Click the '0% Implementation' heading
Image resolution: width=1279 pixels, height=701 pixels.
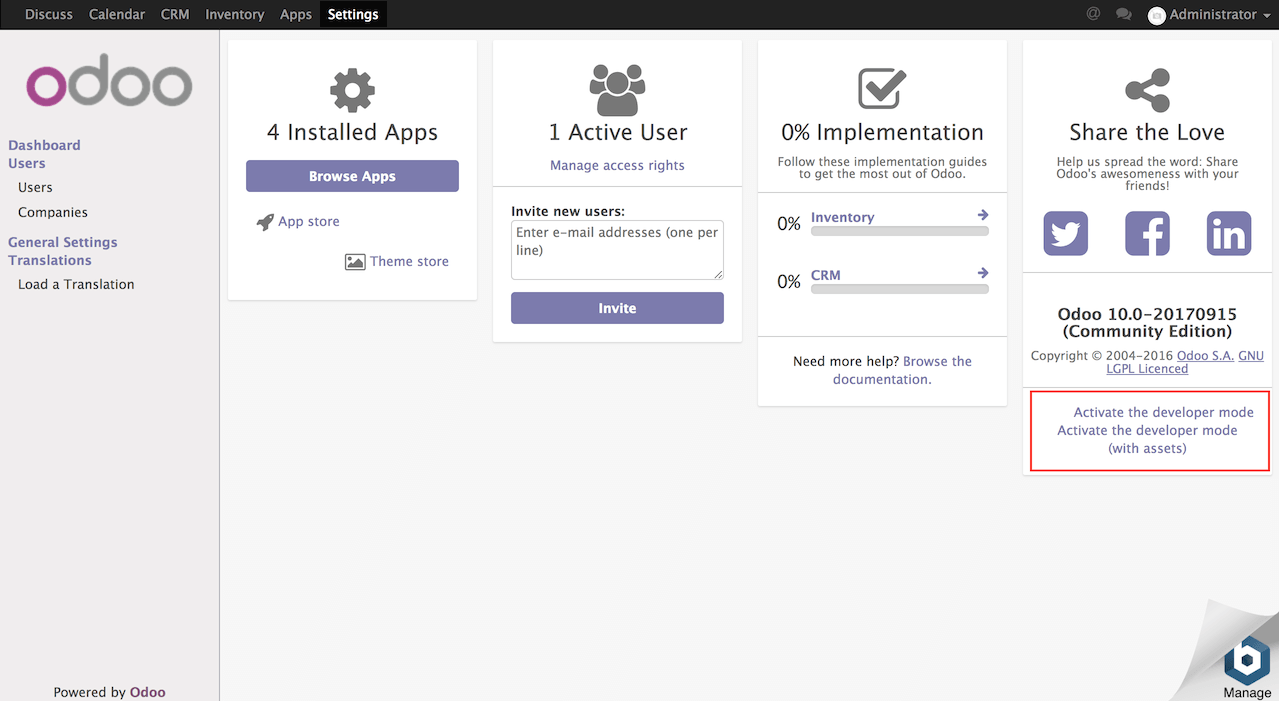(882, 132)
